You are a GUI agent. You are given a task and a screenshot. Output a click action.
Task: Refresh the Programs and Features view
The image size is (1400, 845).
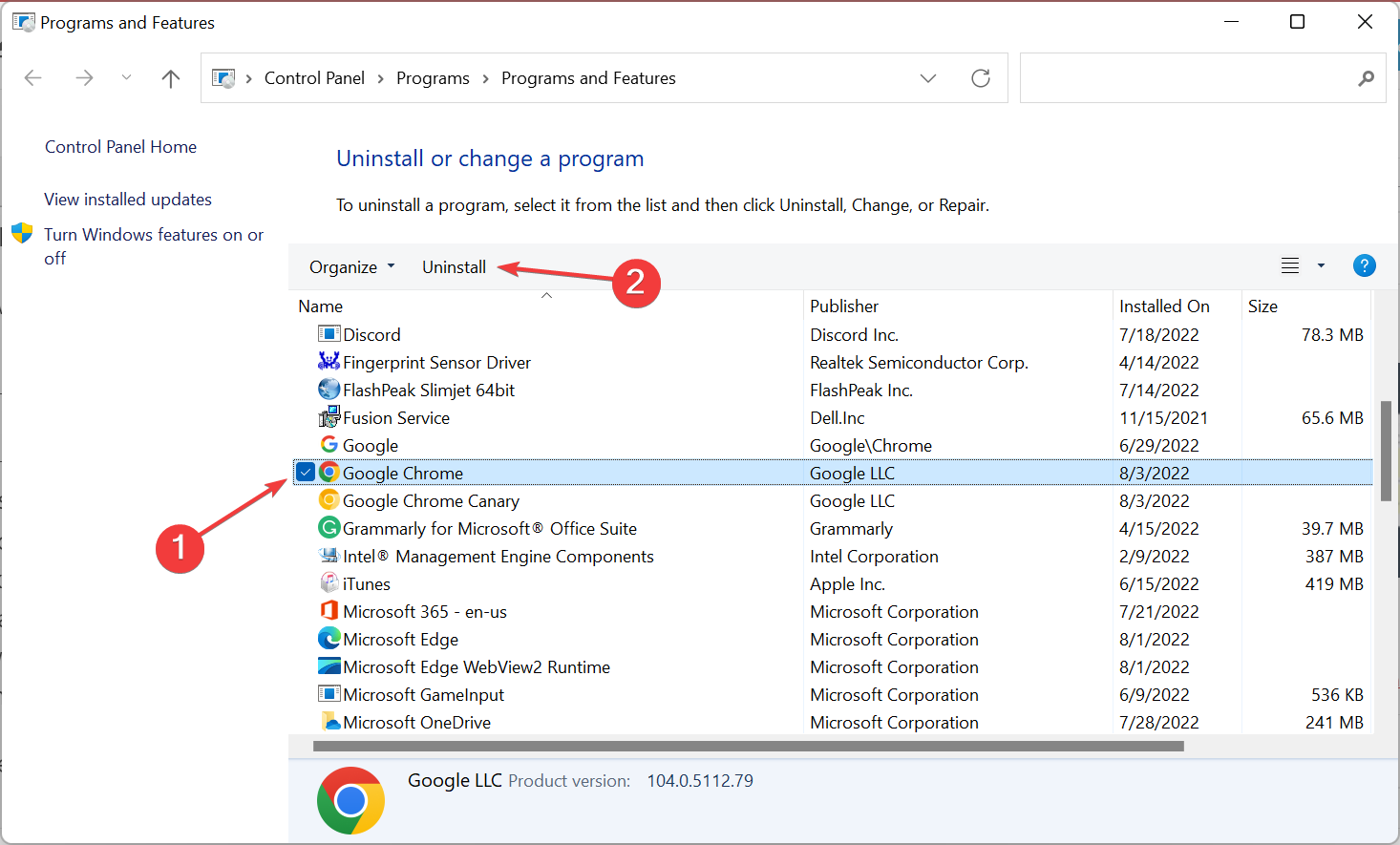[x=981, y=78]
